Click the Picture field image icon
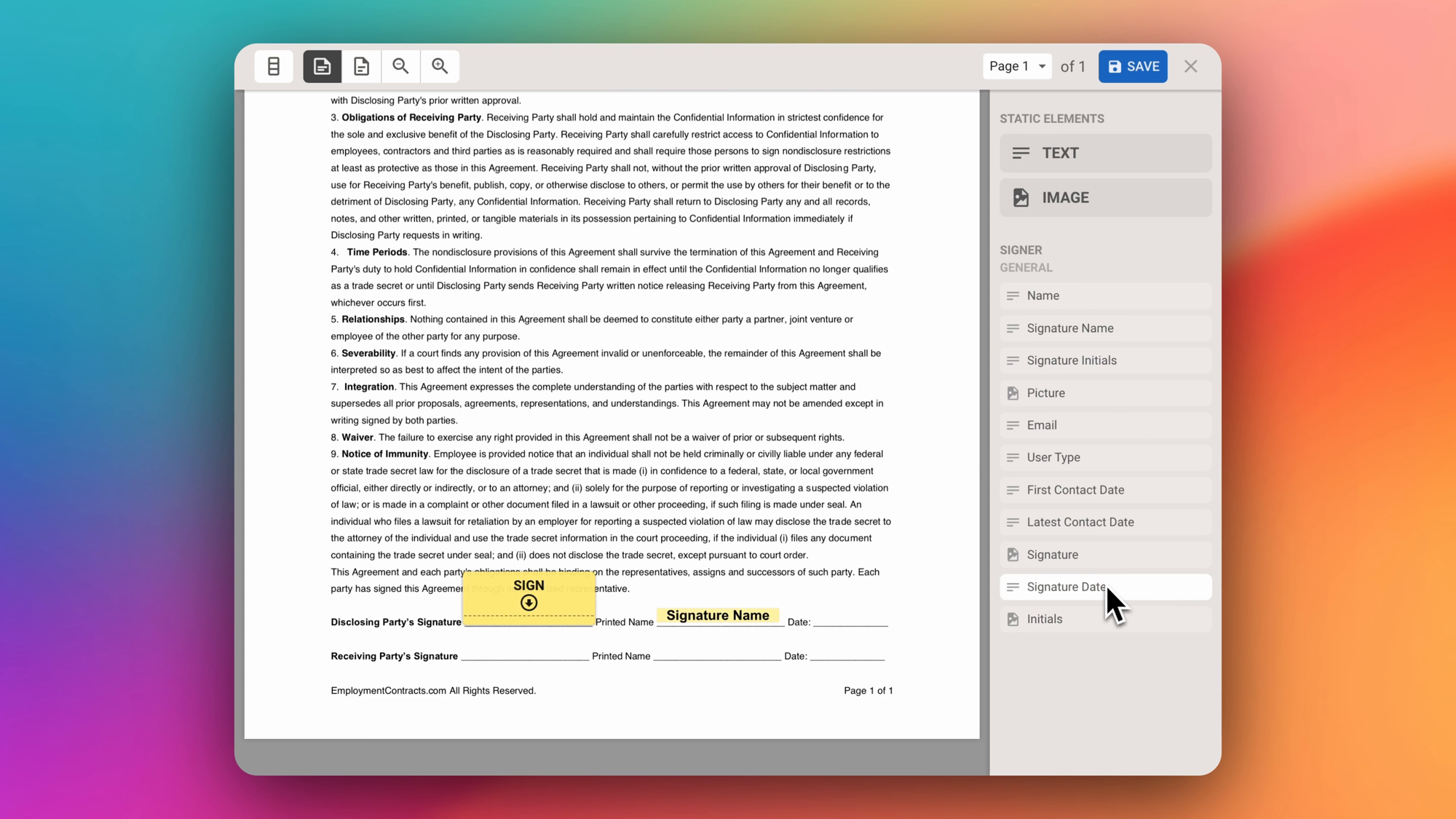Image resolution: width=1456 pixels, height=819 pixels. (1013, 393)
